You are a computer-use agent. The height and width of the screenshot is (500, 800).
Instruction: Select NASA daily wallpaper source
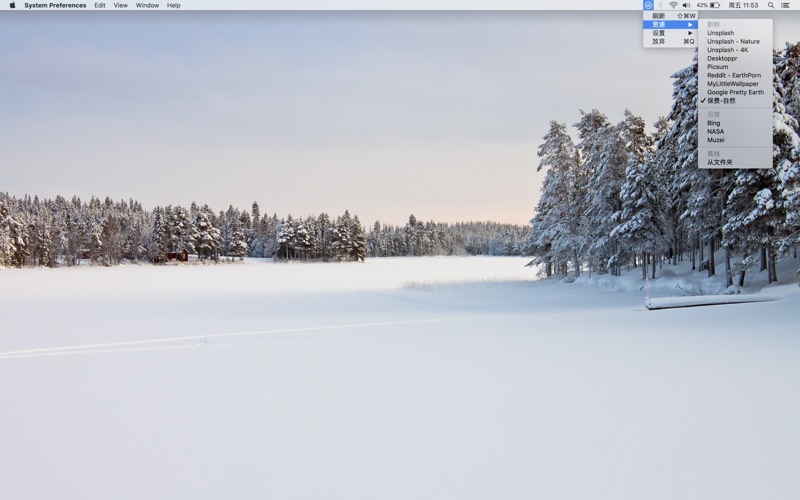pyautogui.click(x=735, y=131)
